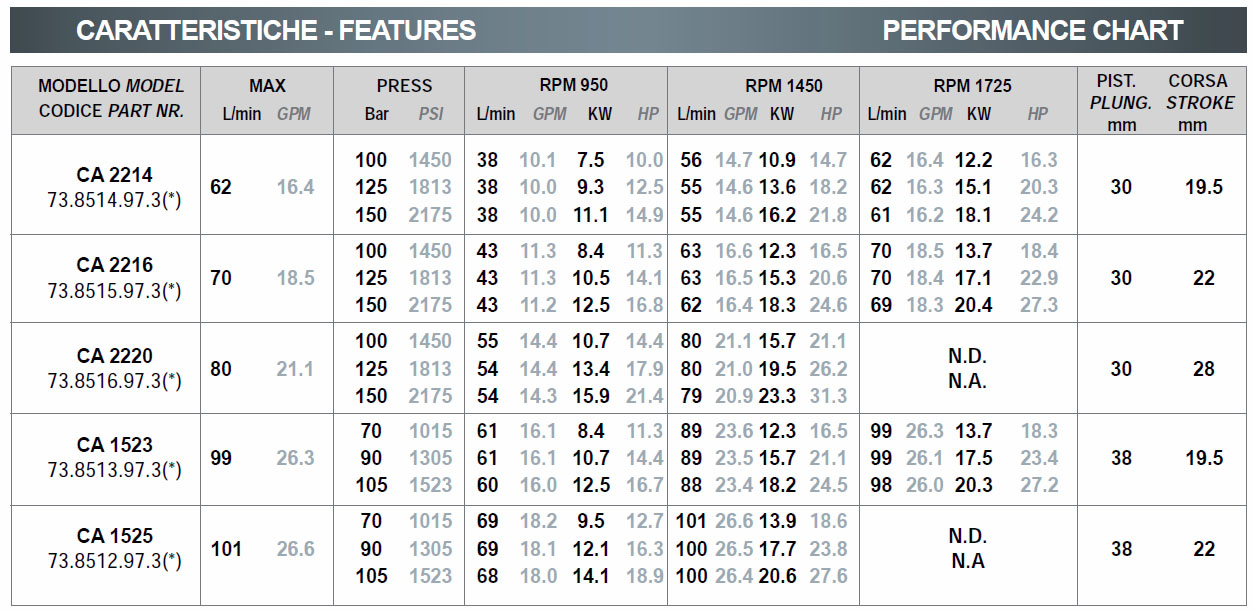1253x611 pixels.
Task: Click part number 73.8513.97.3(*)
Action: click(115, 470)
